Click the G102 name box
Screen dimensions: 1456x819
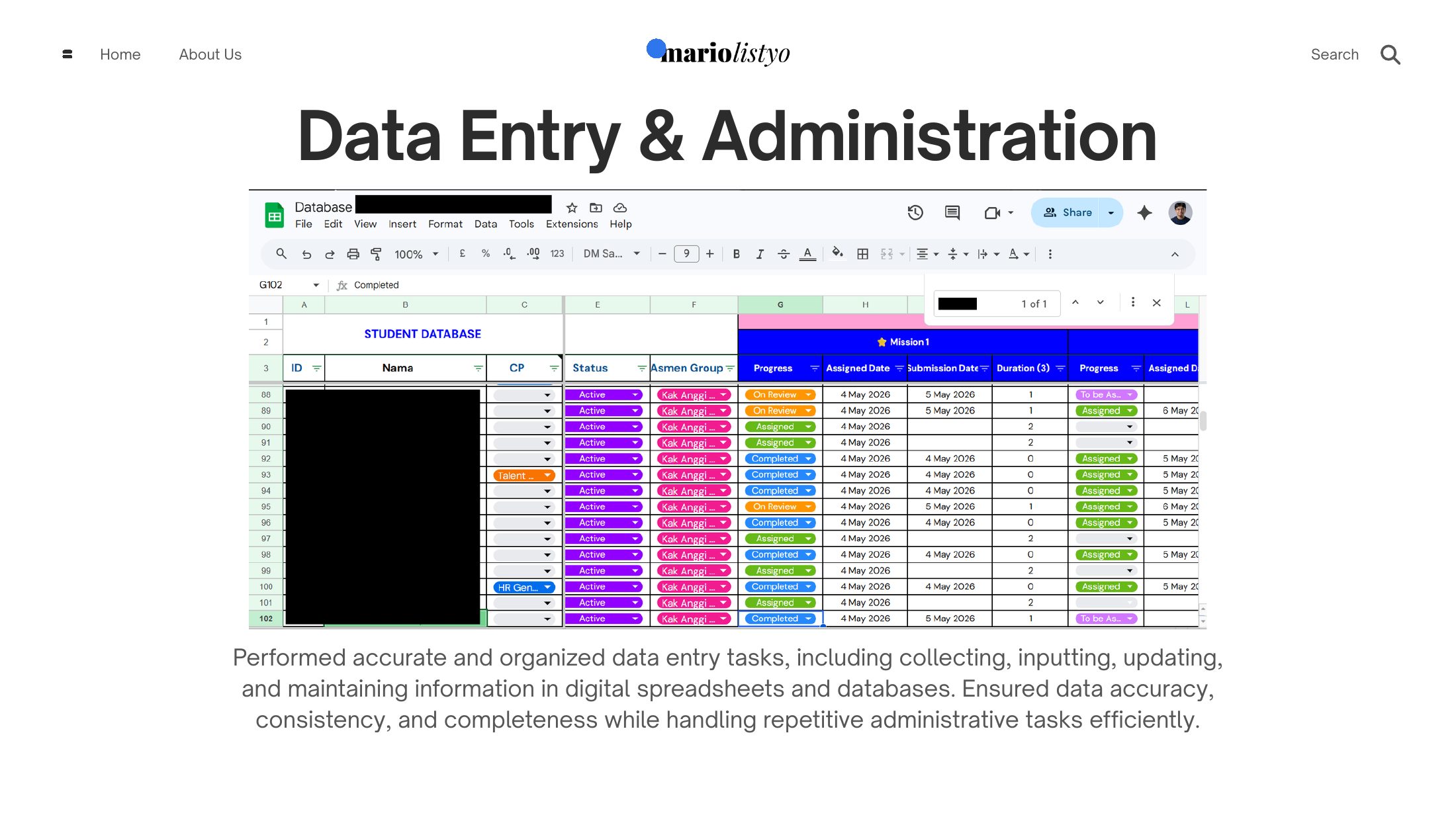(x=271, y=285)
